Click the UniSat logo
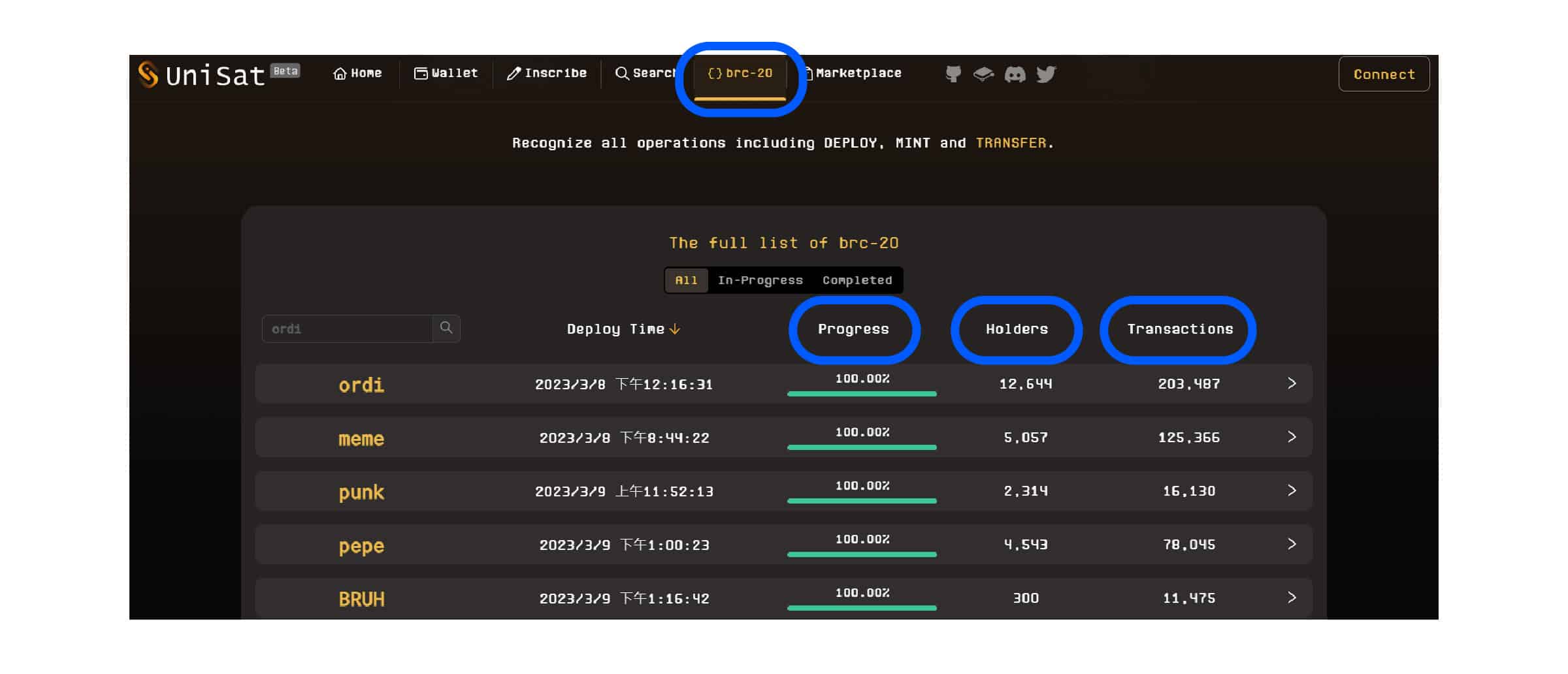The width and height of the screenshot is (1568, 674). coord(202,74)
